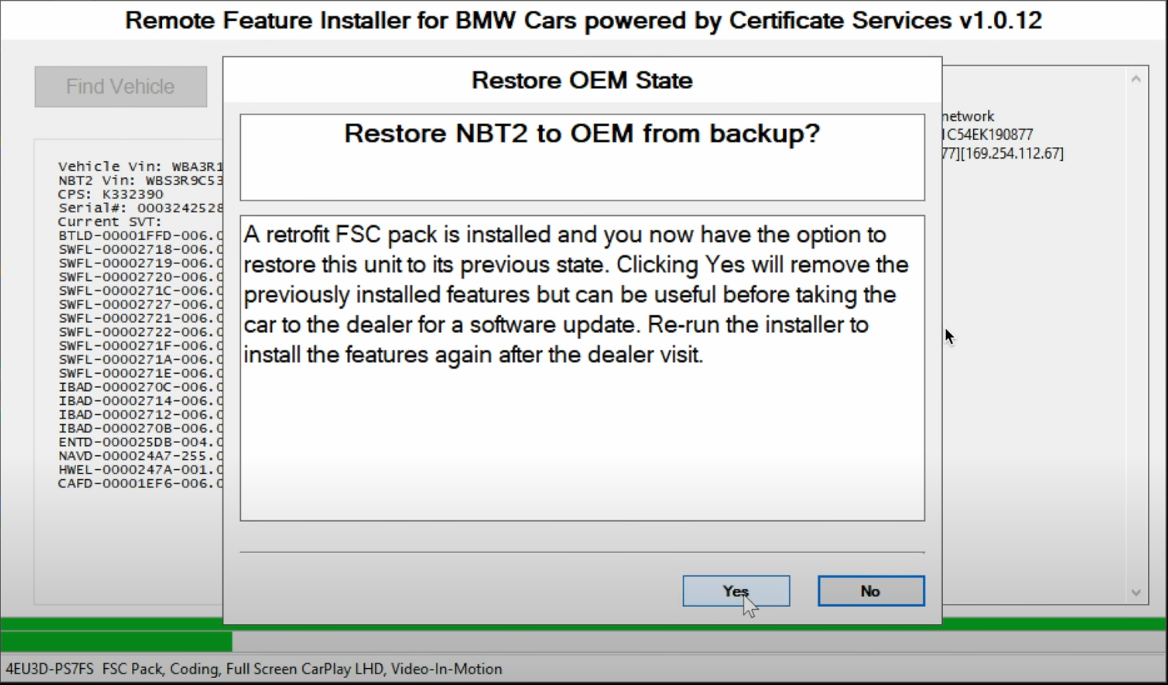Select the SWFL-0000271E entry
The image size is (1168, 685).
141,374
